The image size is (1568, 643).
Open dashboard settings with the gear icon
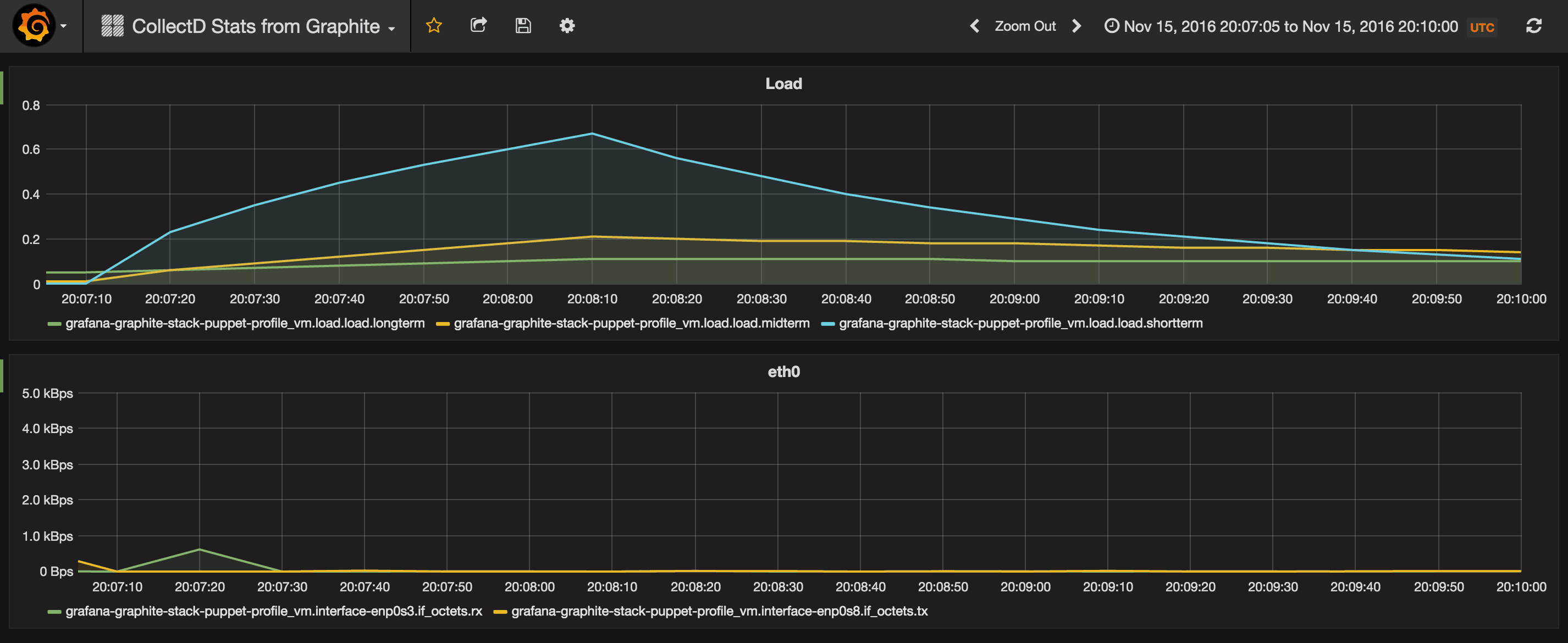tap(566, 25)
